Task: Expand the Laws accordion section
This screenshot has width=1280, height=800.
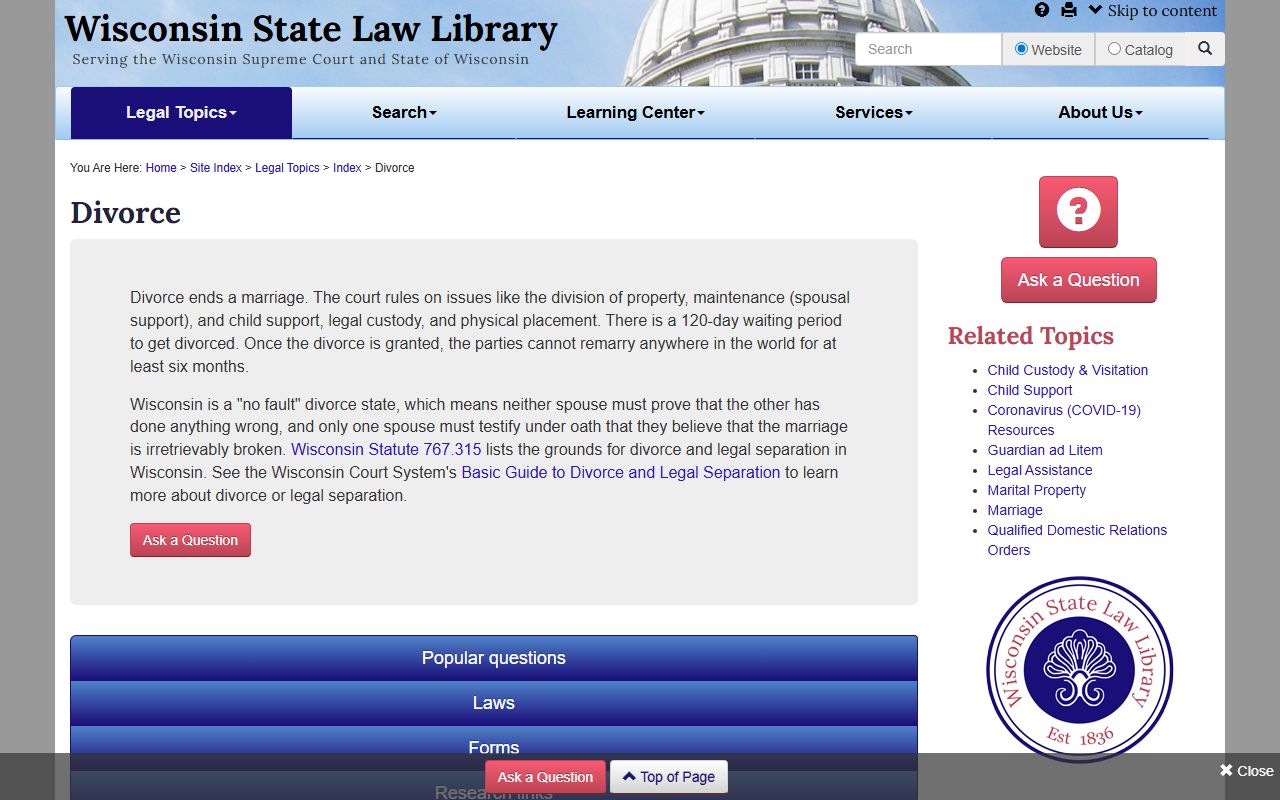Action: tap(494, 703)
